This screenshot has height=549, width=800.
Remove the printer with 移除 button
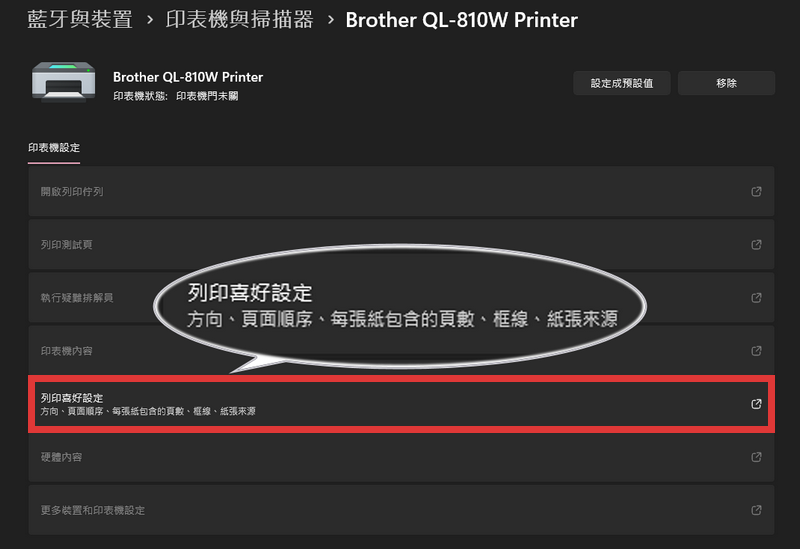pos(726,83)
